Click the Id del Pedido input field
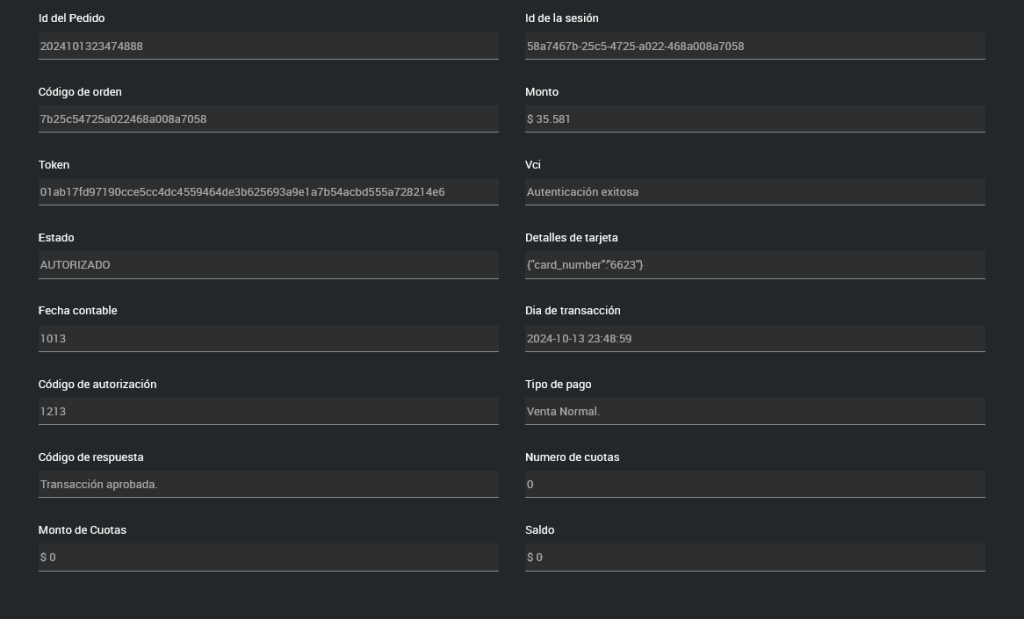The height and width of the screenshot is (619, 1024). click(268, 46)
